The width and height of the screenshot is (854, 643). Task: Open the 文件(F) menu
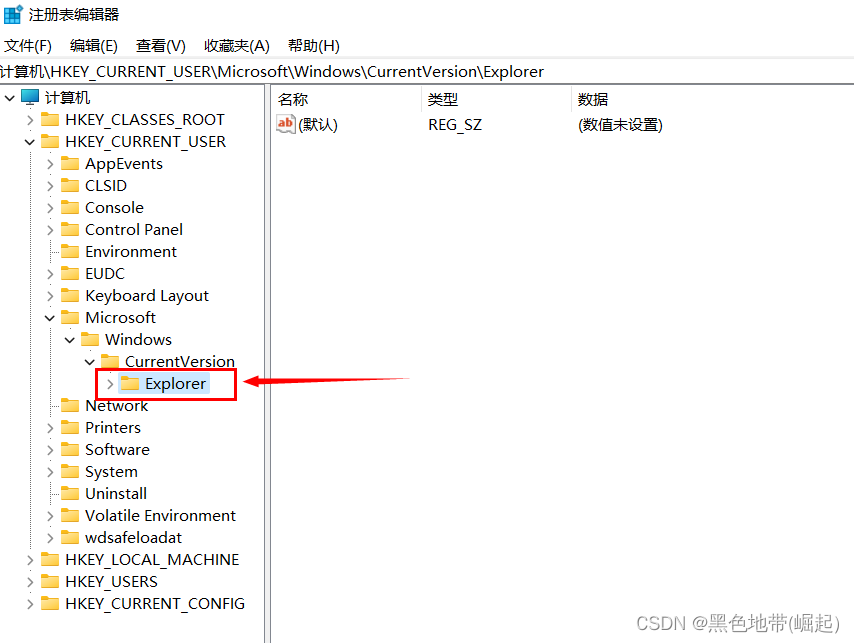[x=28, y=46]
